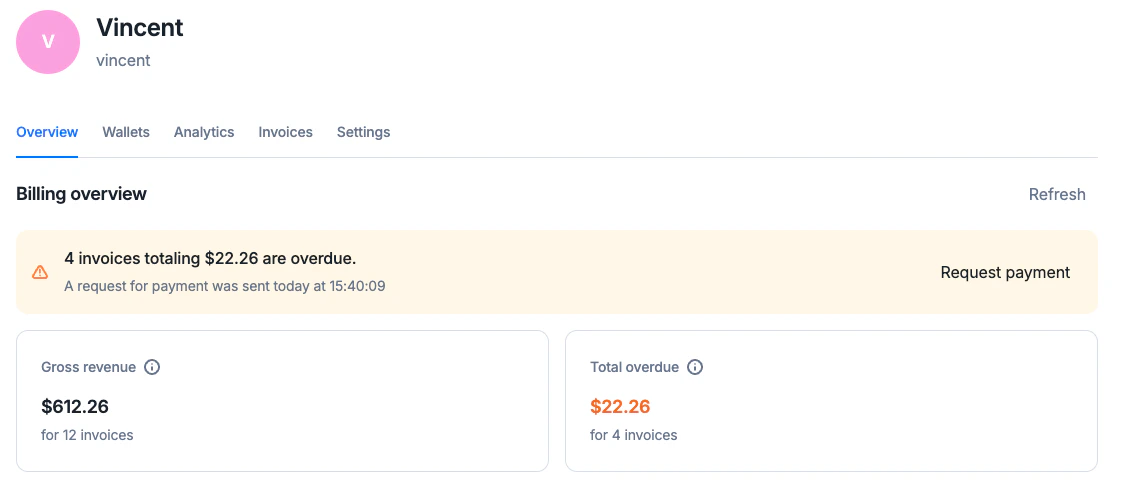Click the lowercase vincent identifier text
Image resolution: width=1123 pixels, height=485 pixels.
click(x=123, y=61)
